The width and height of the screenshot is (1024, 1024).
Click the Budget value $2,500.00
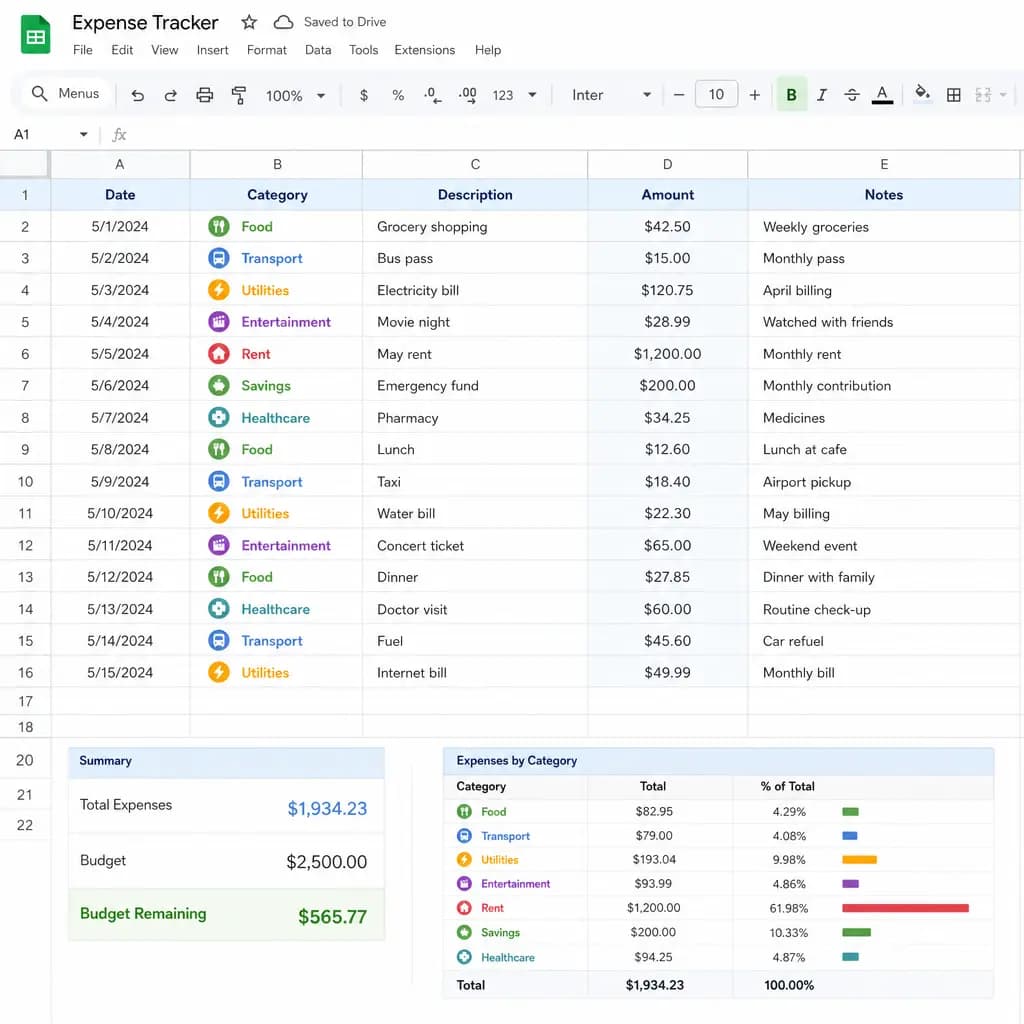(327, 862)
